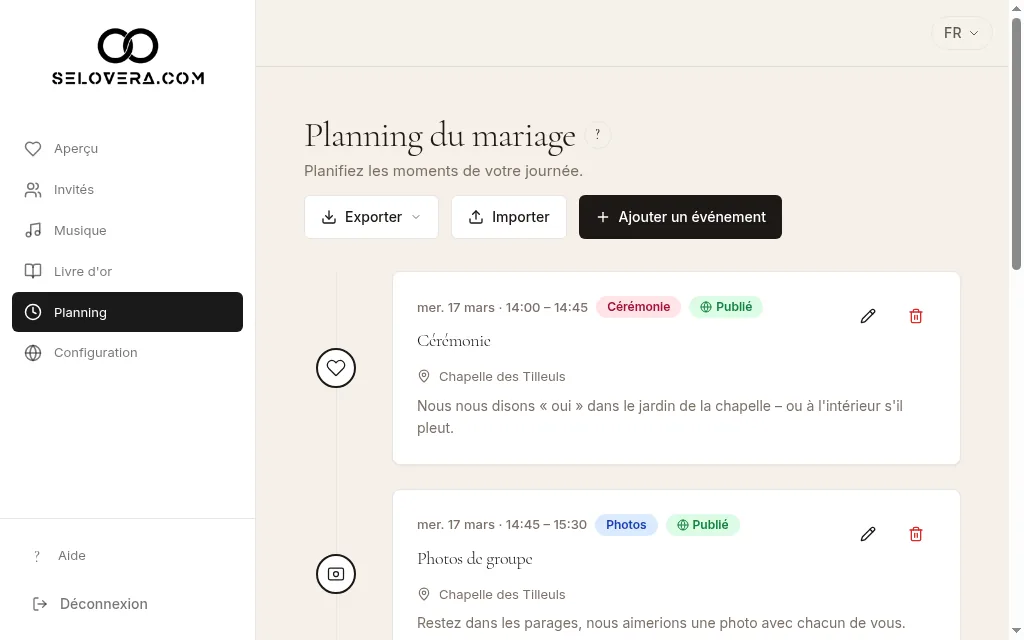Click the question mark icon beside Aide
The width and height of the screenshot is (1024, 640).
(x=37, y=556)
